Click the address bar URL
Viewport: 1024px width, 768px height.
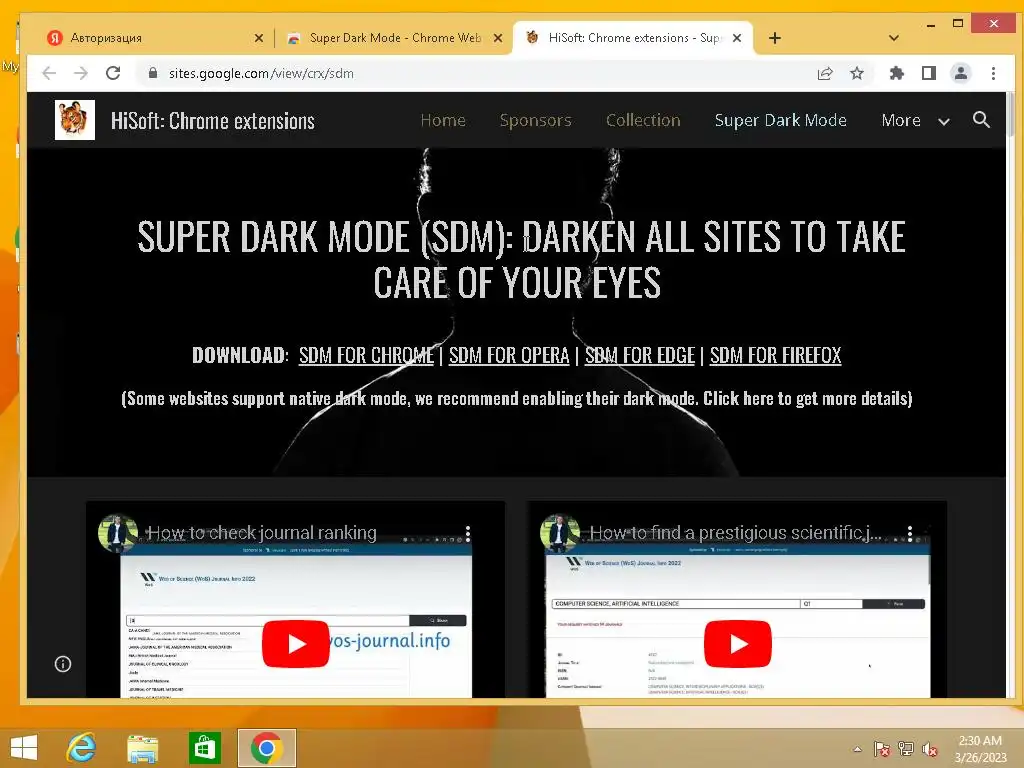261,73
